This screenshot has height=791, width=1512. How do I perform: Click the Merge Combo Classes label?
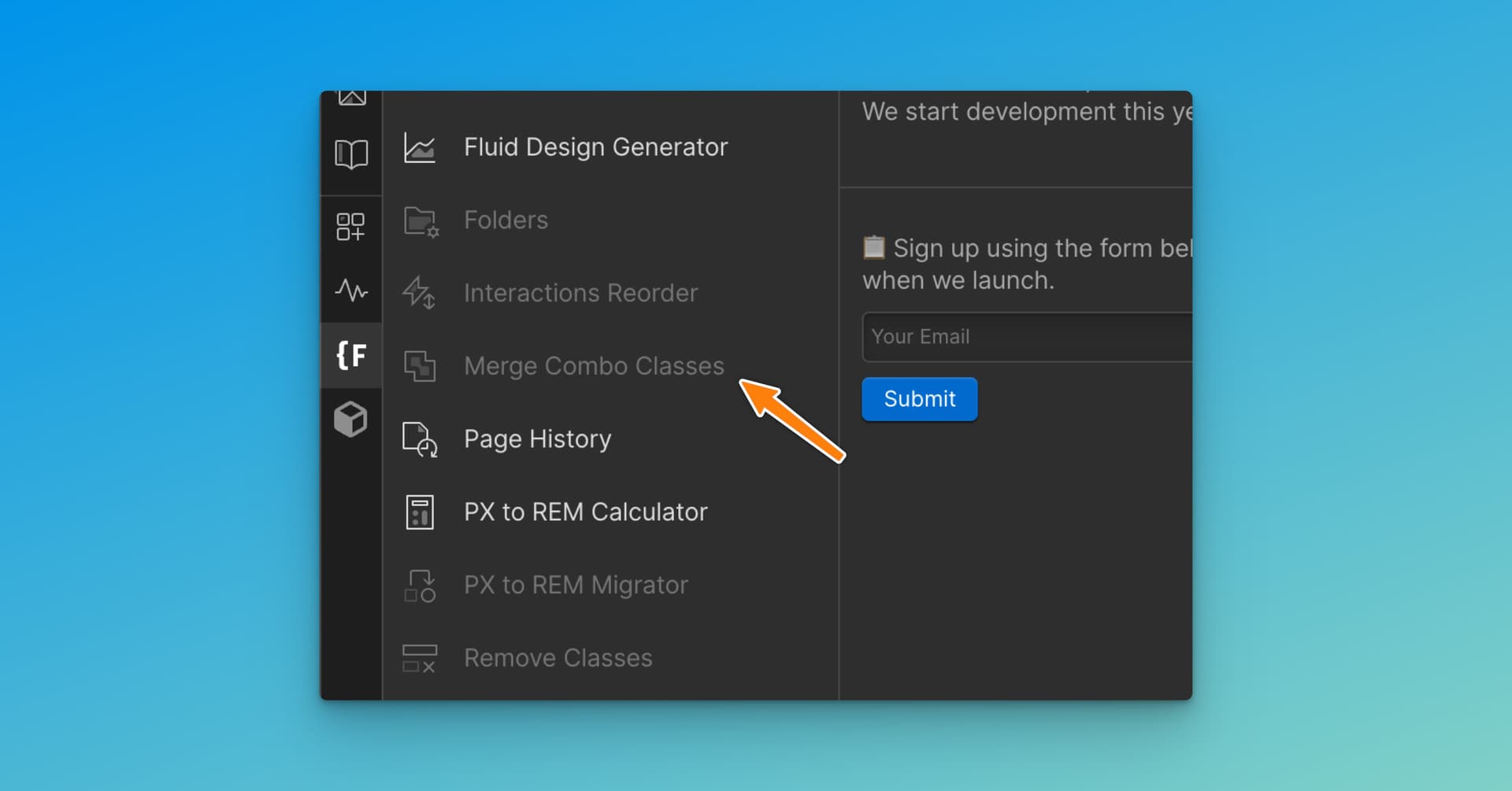(594, 367)
